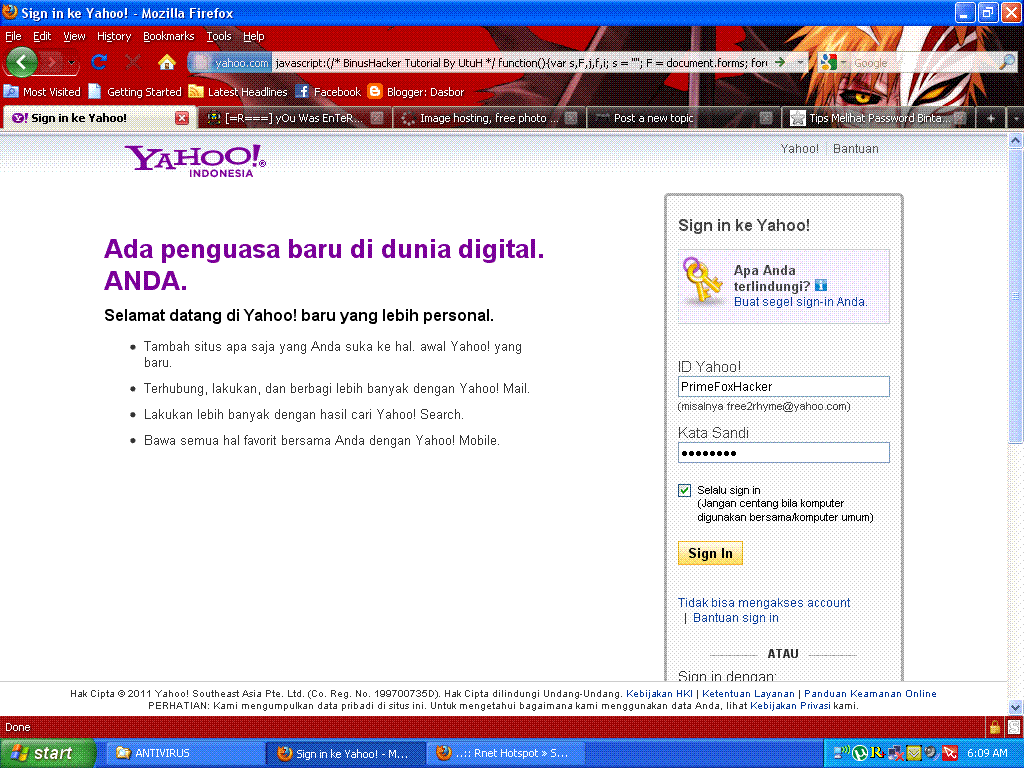Click the page vertical scrollbar thumb
The width and height of the screenshot is (1024, 768).
pyautogui.click(x=1016, y=296)
